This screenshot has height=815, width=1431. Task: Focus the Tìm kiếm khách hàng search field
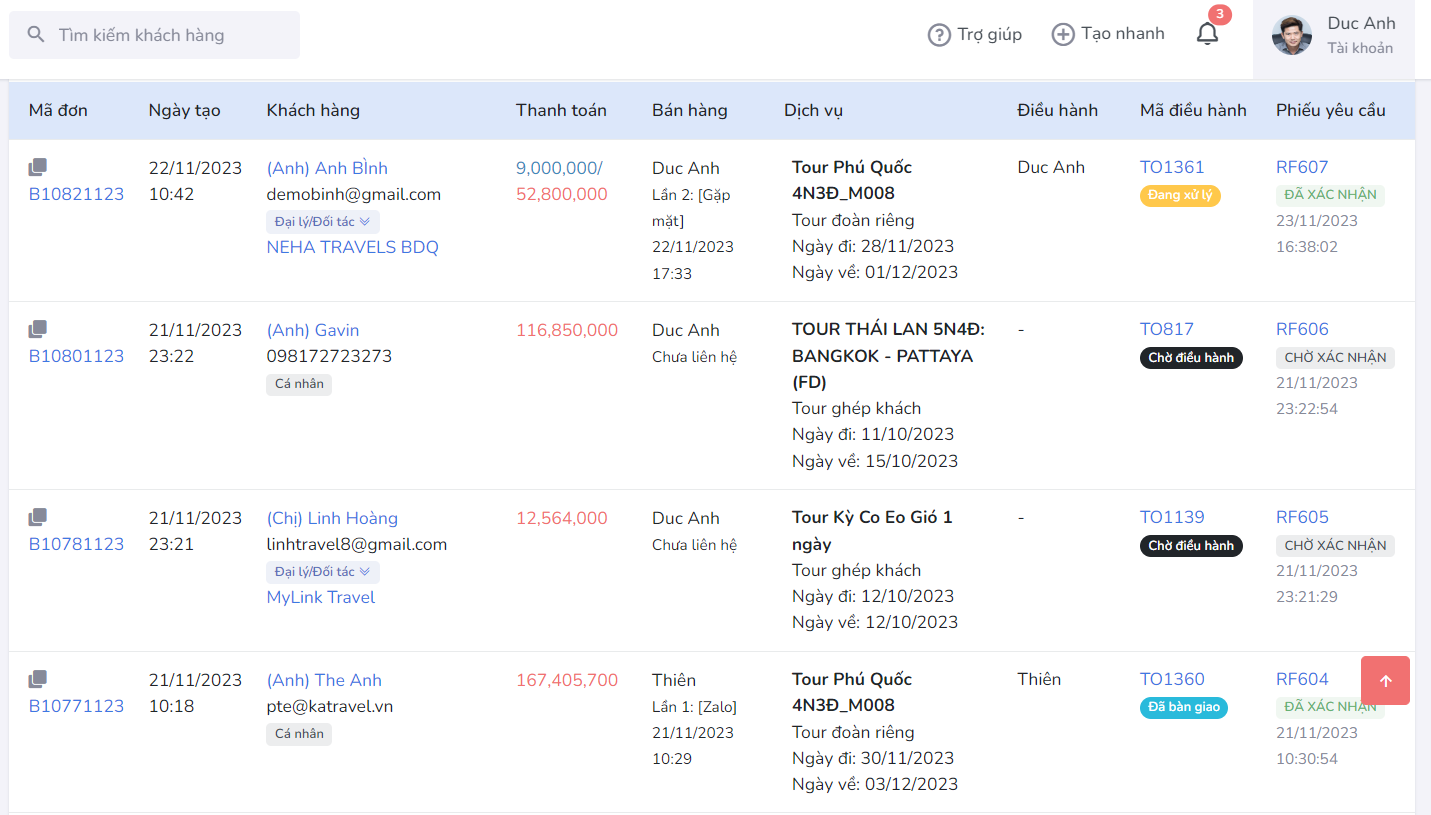(x=155, y=35)
